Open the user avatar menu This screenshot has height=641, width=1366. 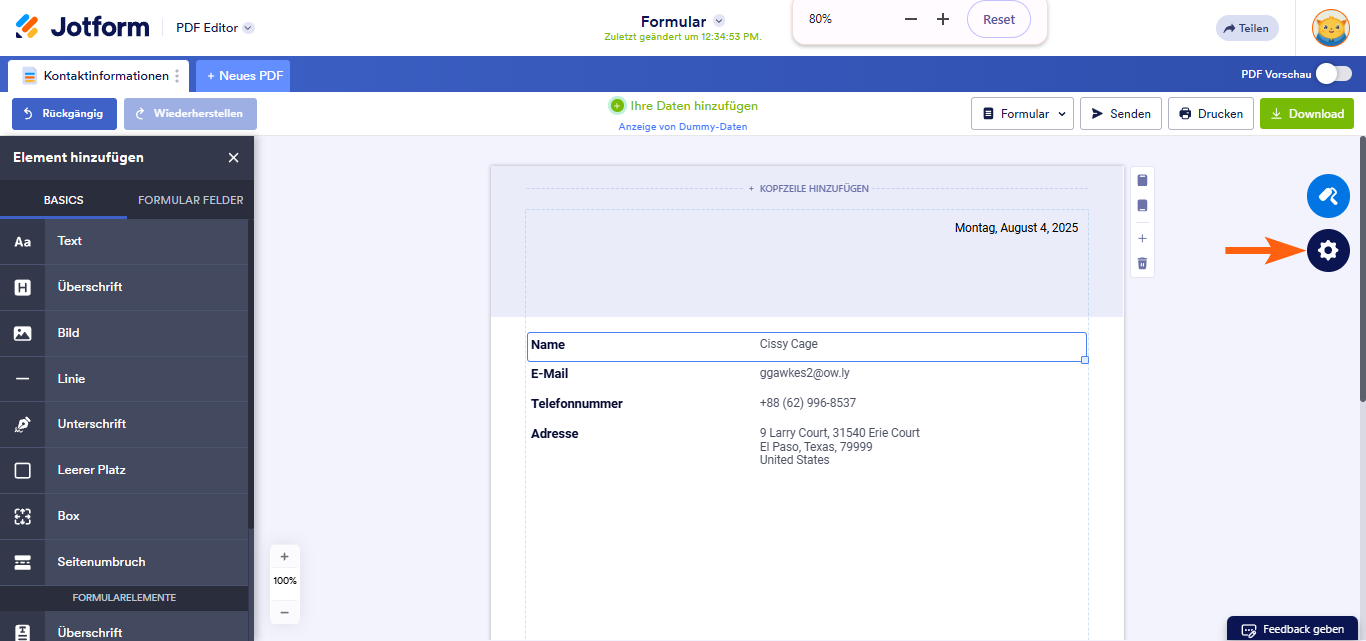(1331, 28)
